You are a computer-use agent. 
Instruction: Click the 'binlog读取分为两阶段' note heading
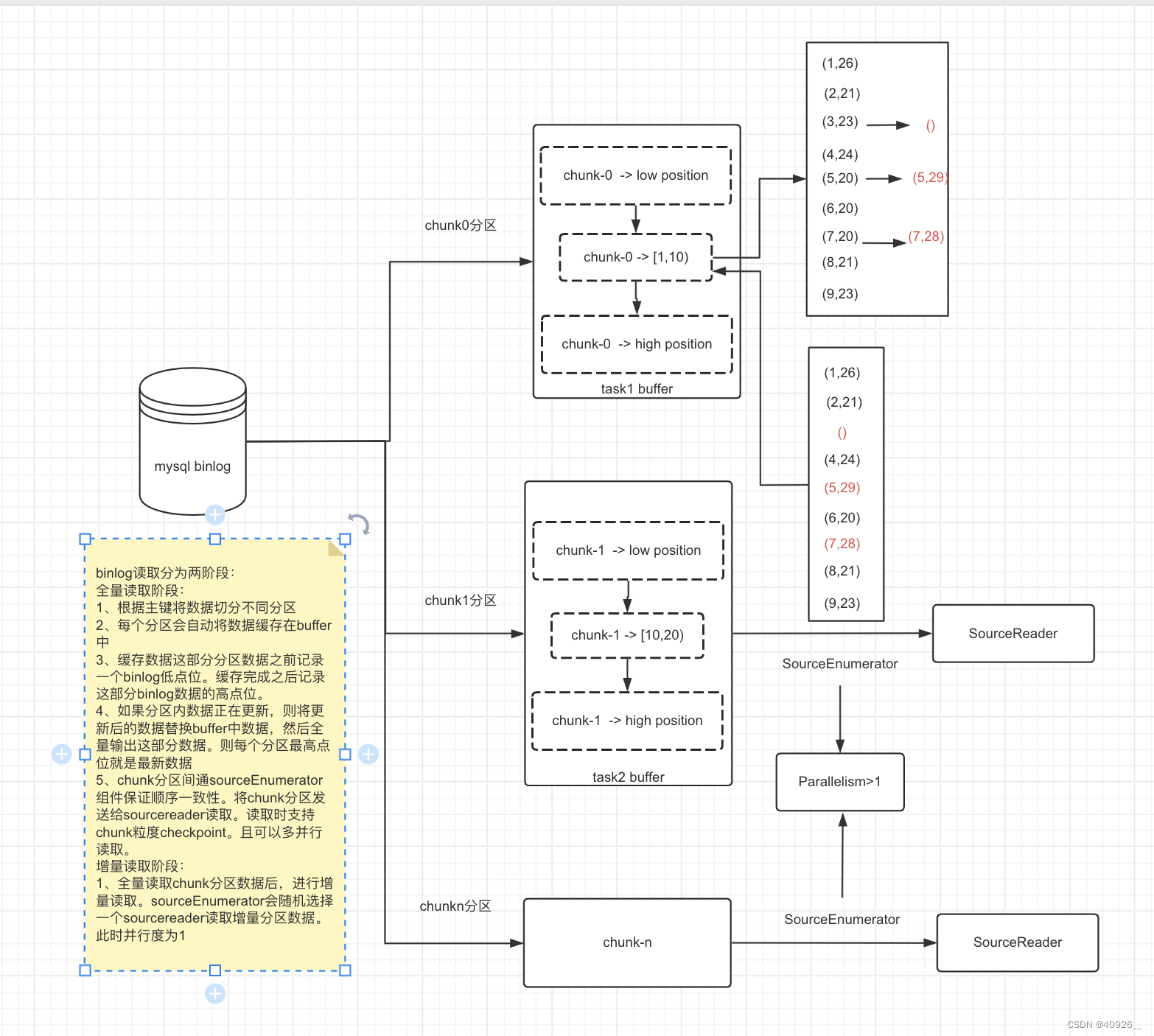(166, 573)
